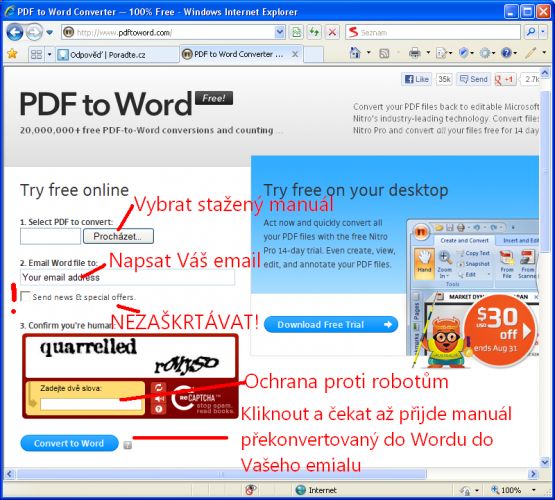Click the vertical scrollbar up arrow

(x=545, y=73)
